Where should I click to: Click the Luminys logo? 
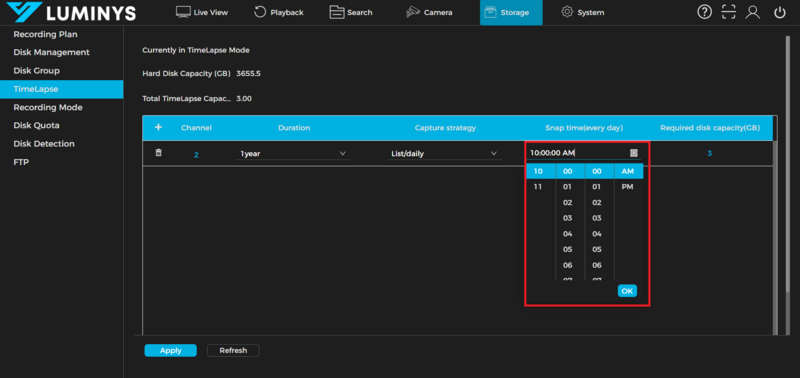[x=71, y=12]
